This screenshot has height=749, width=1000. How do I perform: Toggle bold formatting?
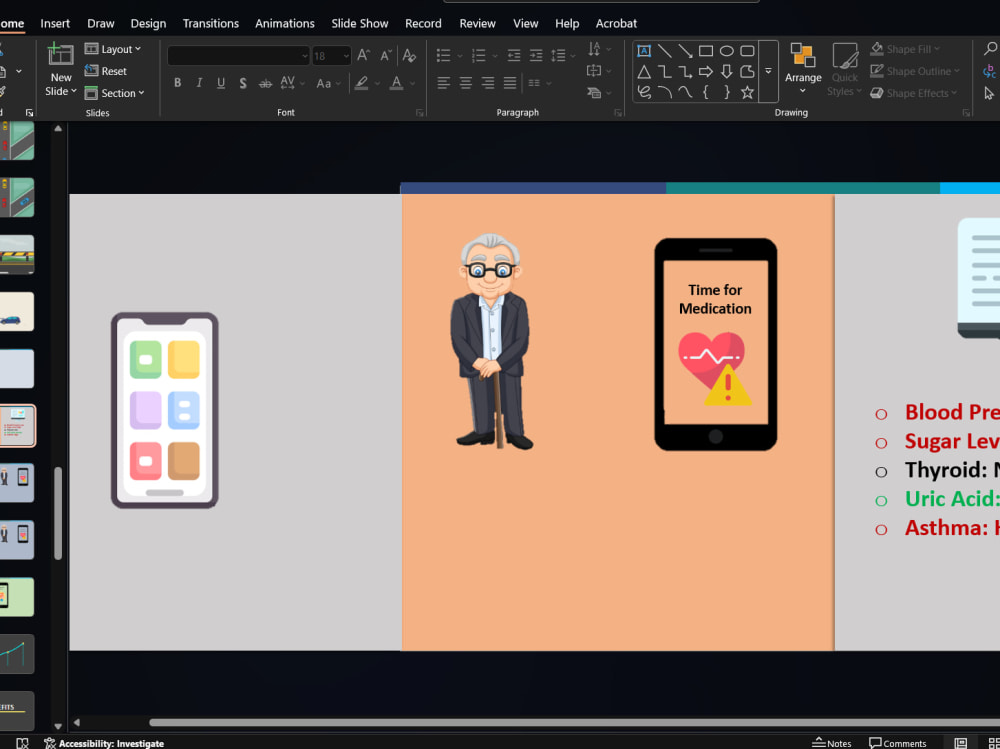coord(178,83)
